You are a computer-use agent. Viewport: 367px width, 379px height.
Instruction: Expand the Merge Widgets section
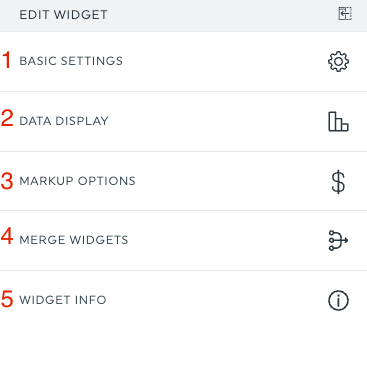183,240
